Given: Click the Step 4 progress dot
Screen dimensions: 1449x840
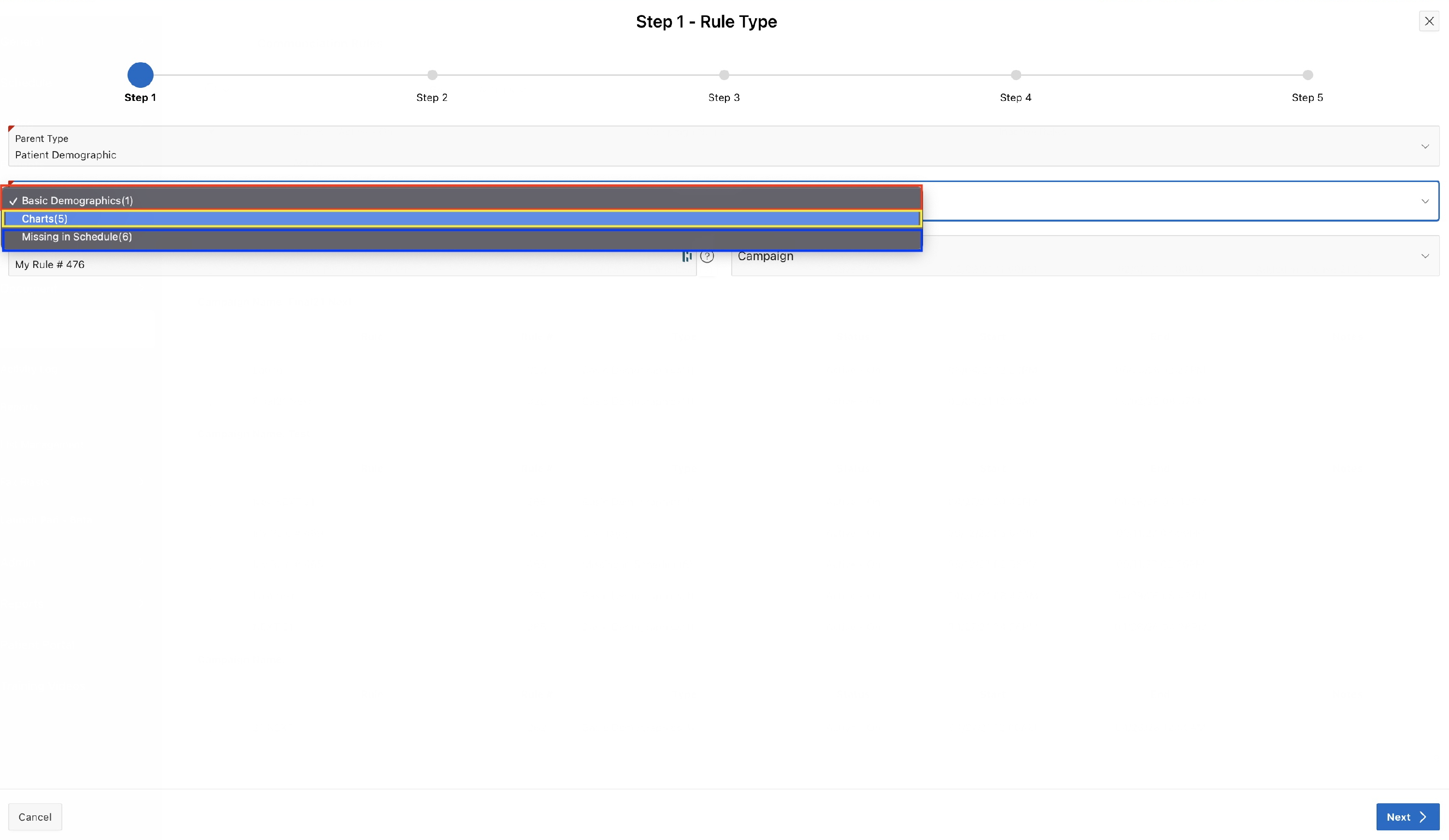Looking at the screenshot, I should (x=1016, y=75).
